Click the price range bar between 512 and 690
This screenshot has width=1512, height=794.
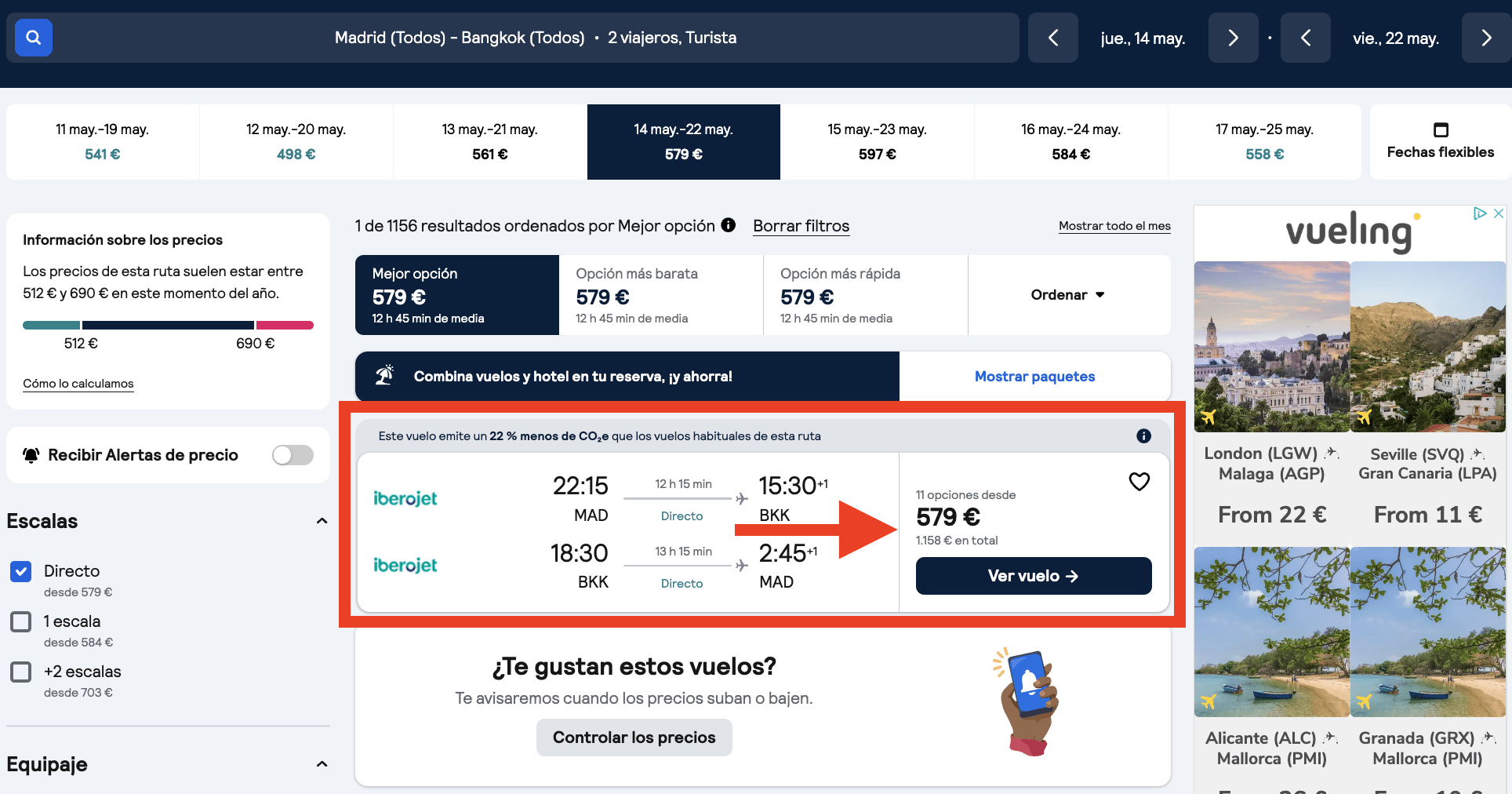tap(167, 325)
